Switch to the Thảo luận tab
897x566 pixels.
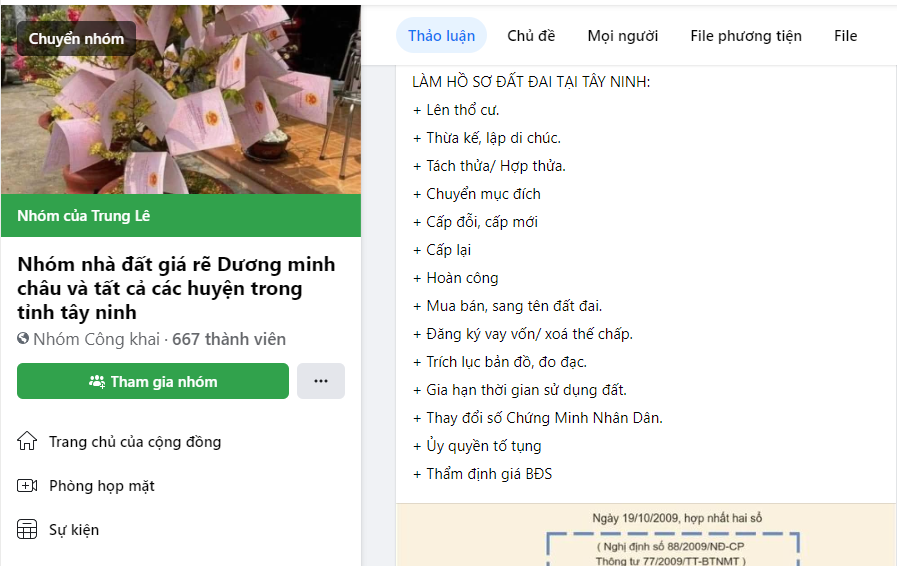tap(441, 36)
